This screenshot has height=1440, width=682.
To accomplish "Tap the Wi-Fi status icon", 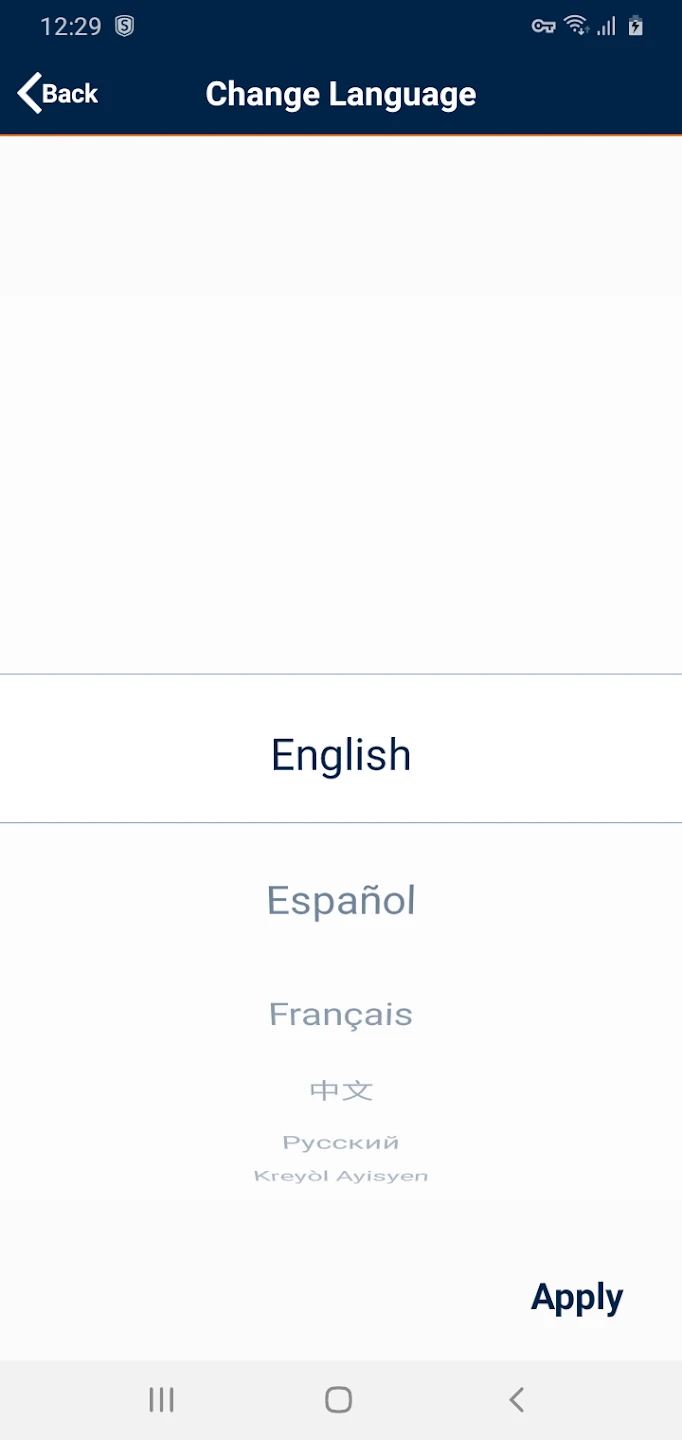I will pyautogui.click(x=576, y=26).
